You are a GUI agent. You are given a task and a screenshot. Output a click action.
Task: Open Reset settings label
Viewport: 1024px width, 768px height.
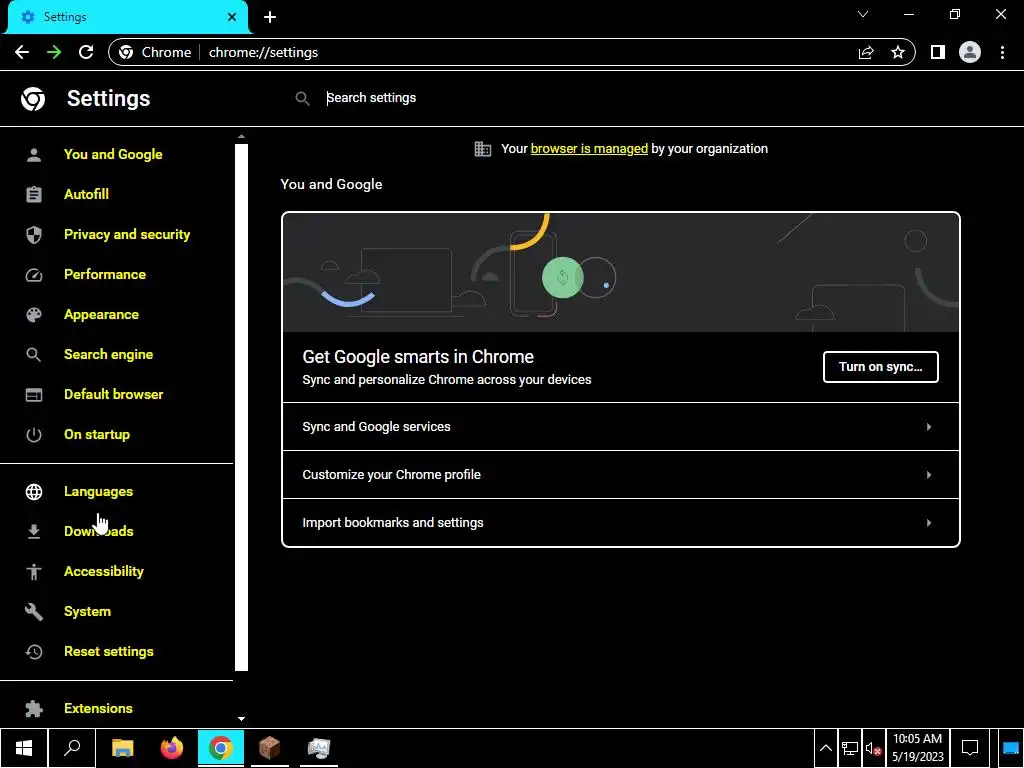click(108, 652)
